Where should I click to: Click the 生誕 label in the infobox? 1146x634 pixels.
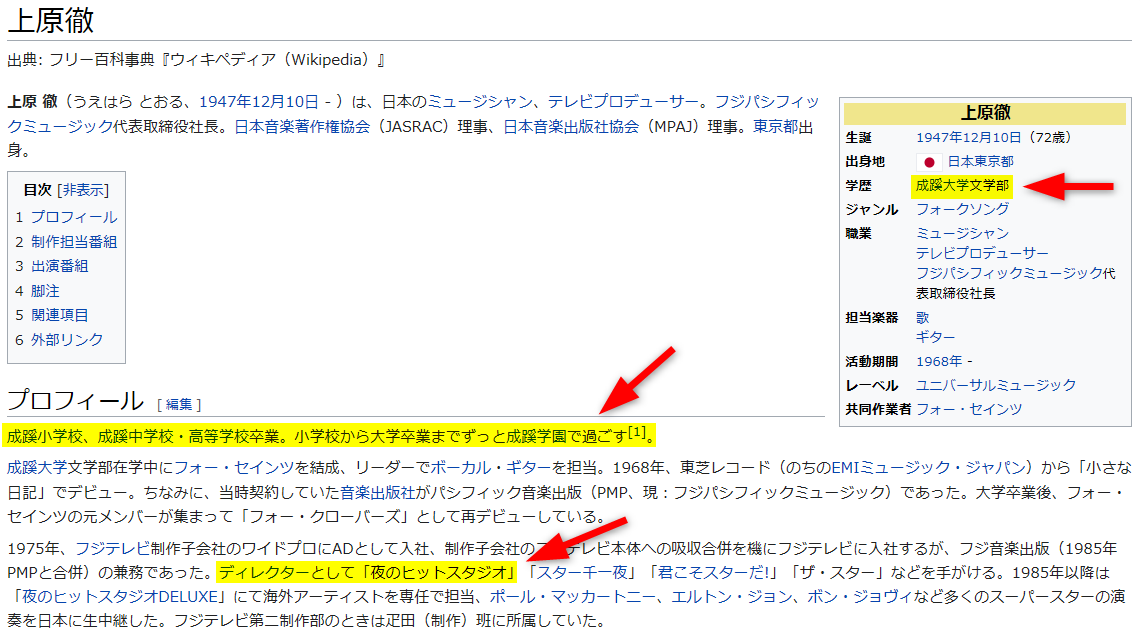click(859, 137)
